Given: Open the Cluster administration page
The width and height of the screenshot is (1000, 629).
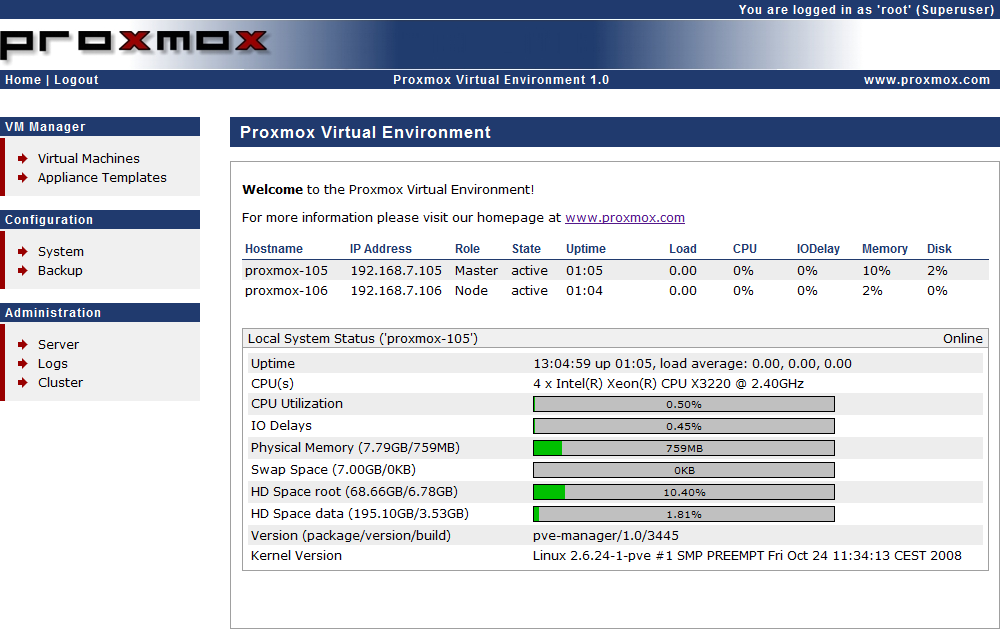Looking at the screenshot, I should point(60,382).
